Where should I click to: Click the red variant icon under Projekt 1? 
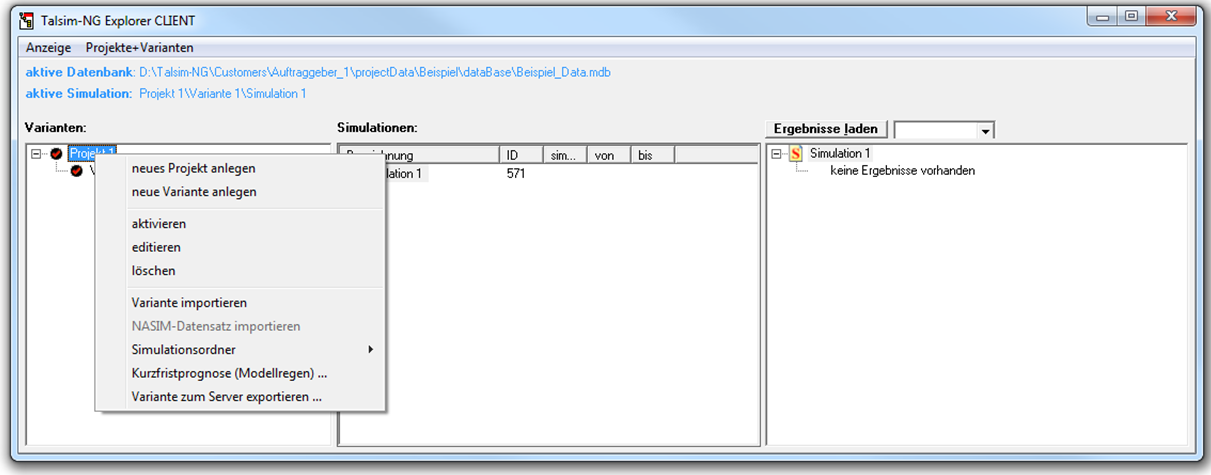77,171
